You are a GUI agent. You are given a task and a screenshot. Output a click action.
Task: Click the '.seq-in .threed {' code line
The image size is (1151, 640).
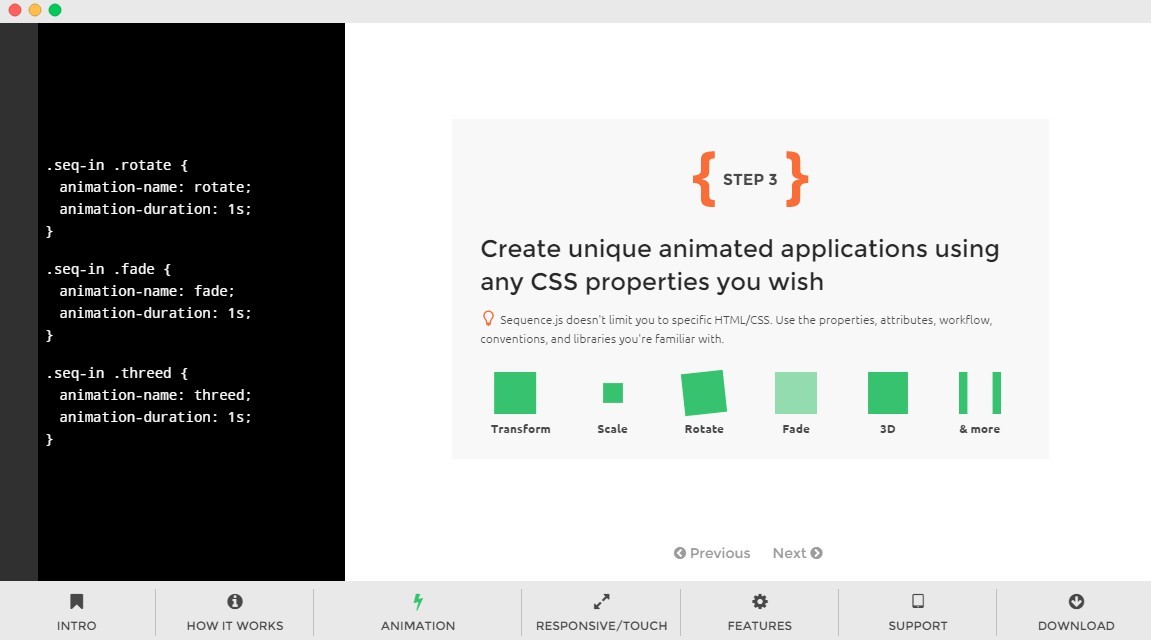117,374
